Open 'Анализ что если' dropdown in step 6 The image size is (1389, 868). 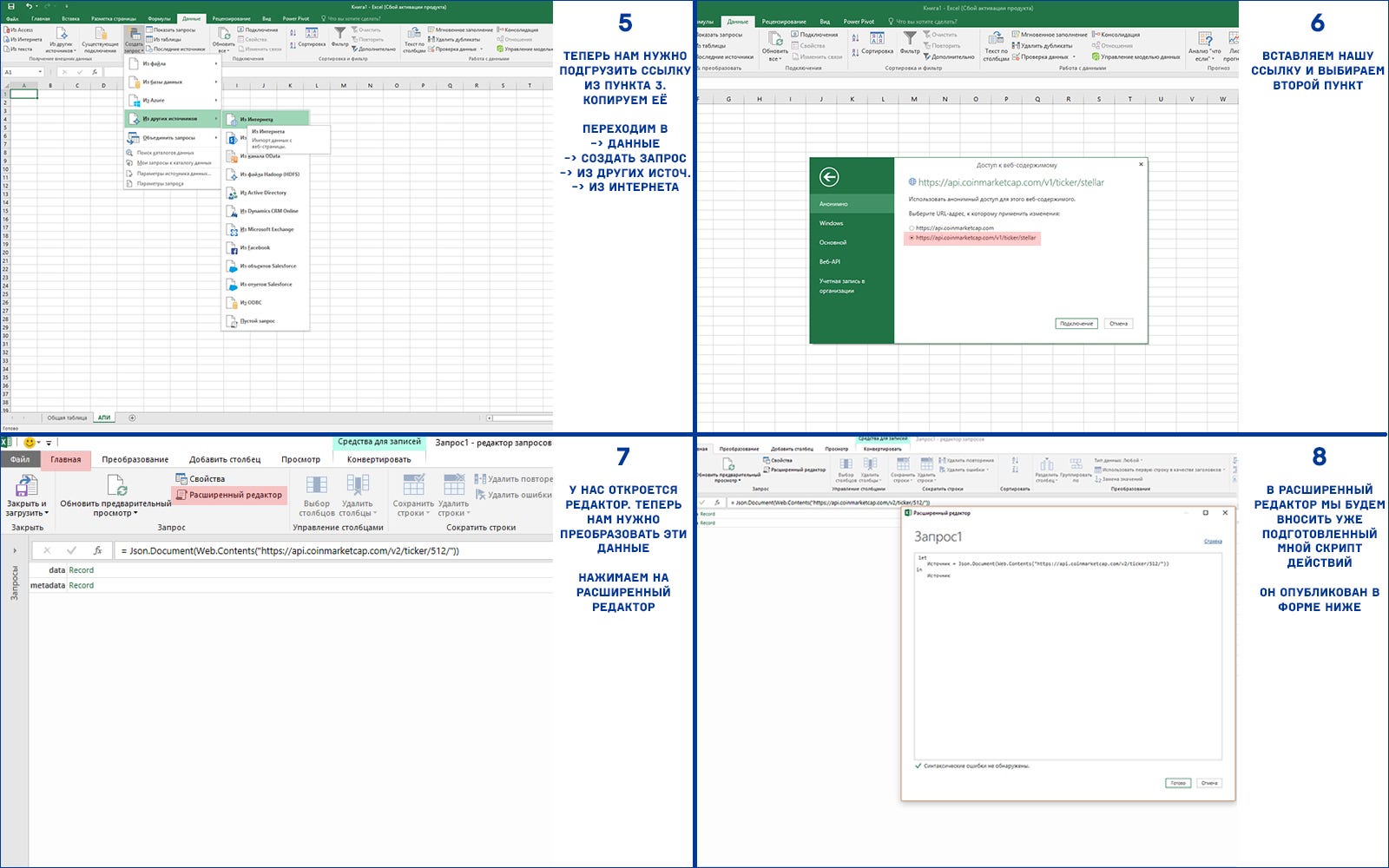[x=1204, y=46]
